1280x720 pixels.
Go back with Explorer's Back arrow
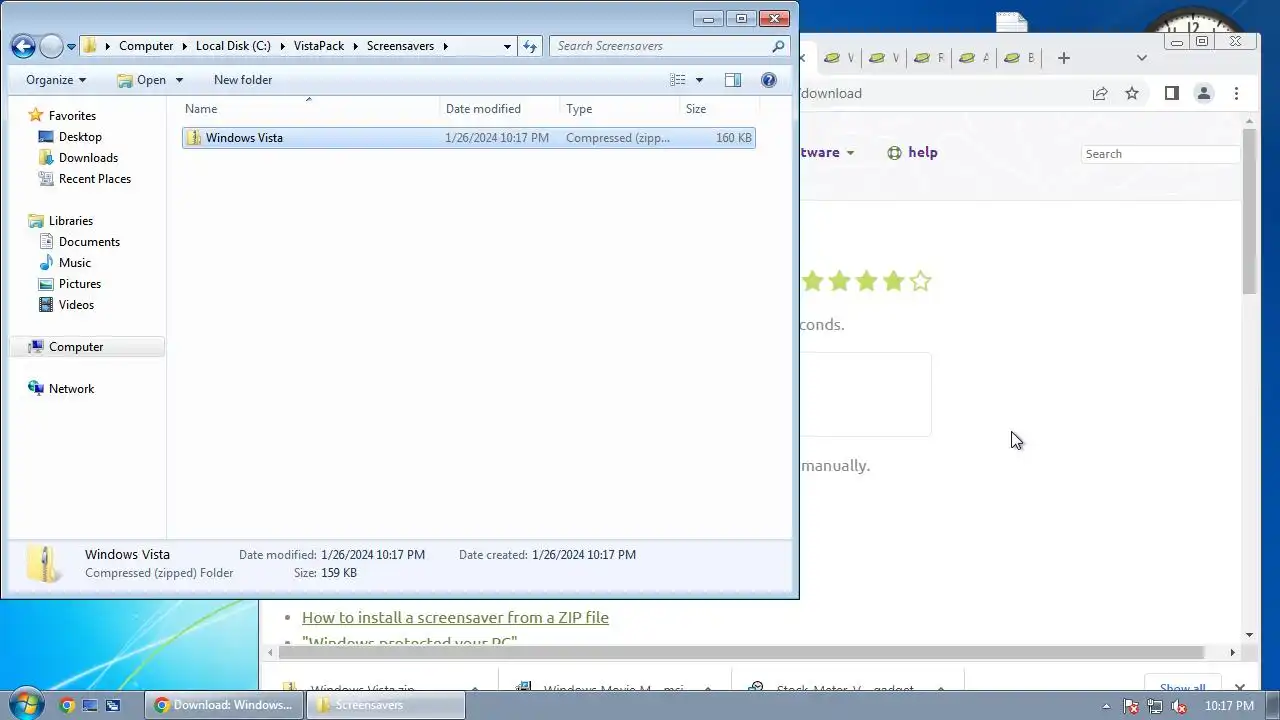24,46
